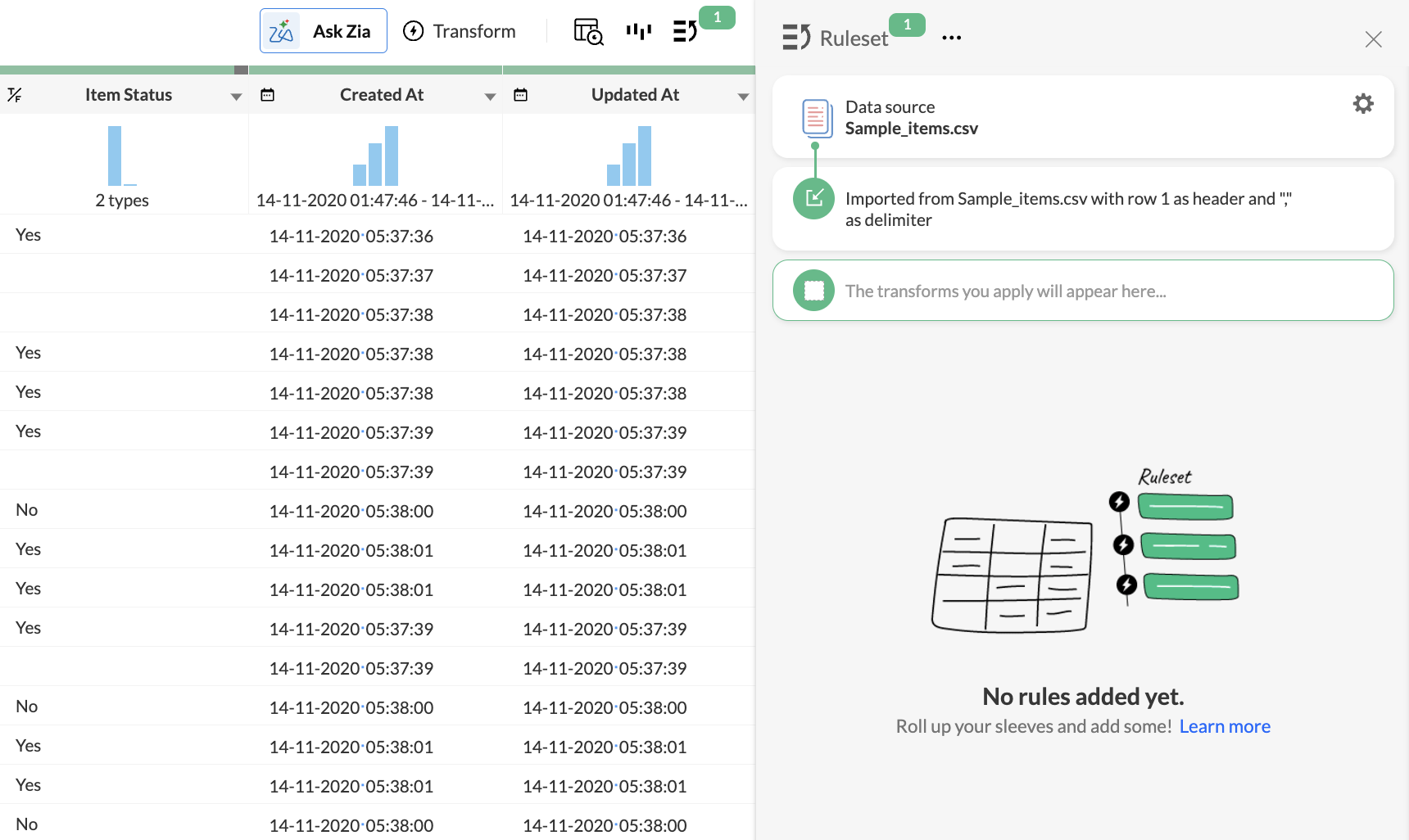
Task: Click the Created At data quality bar
Action: [375, 70]
